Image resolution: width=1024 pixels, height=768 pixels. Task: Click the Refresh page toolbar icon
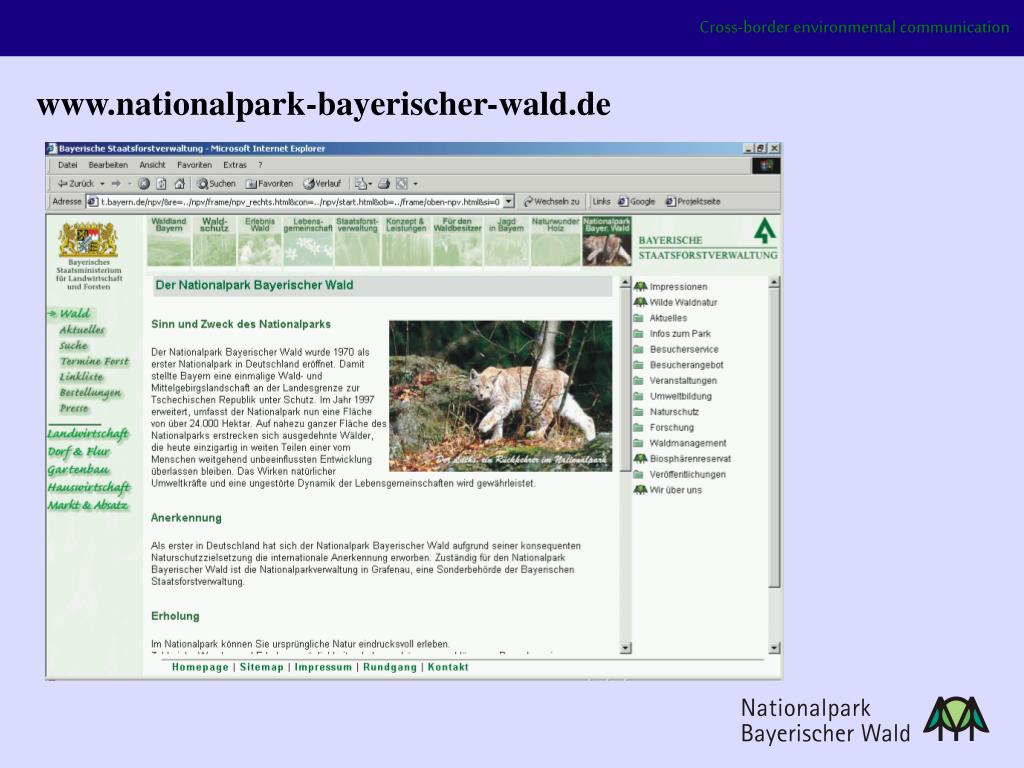click(x=161, y=184)
